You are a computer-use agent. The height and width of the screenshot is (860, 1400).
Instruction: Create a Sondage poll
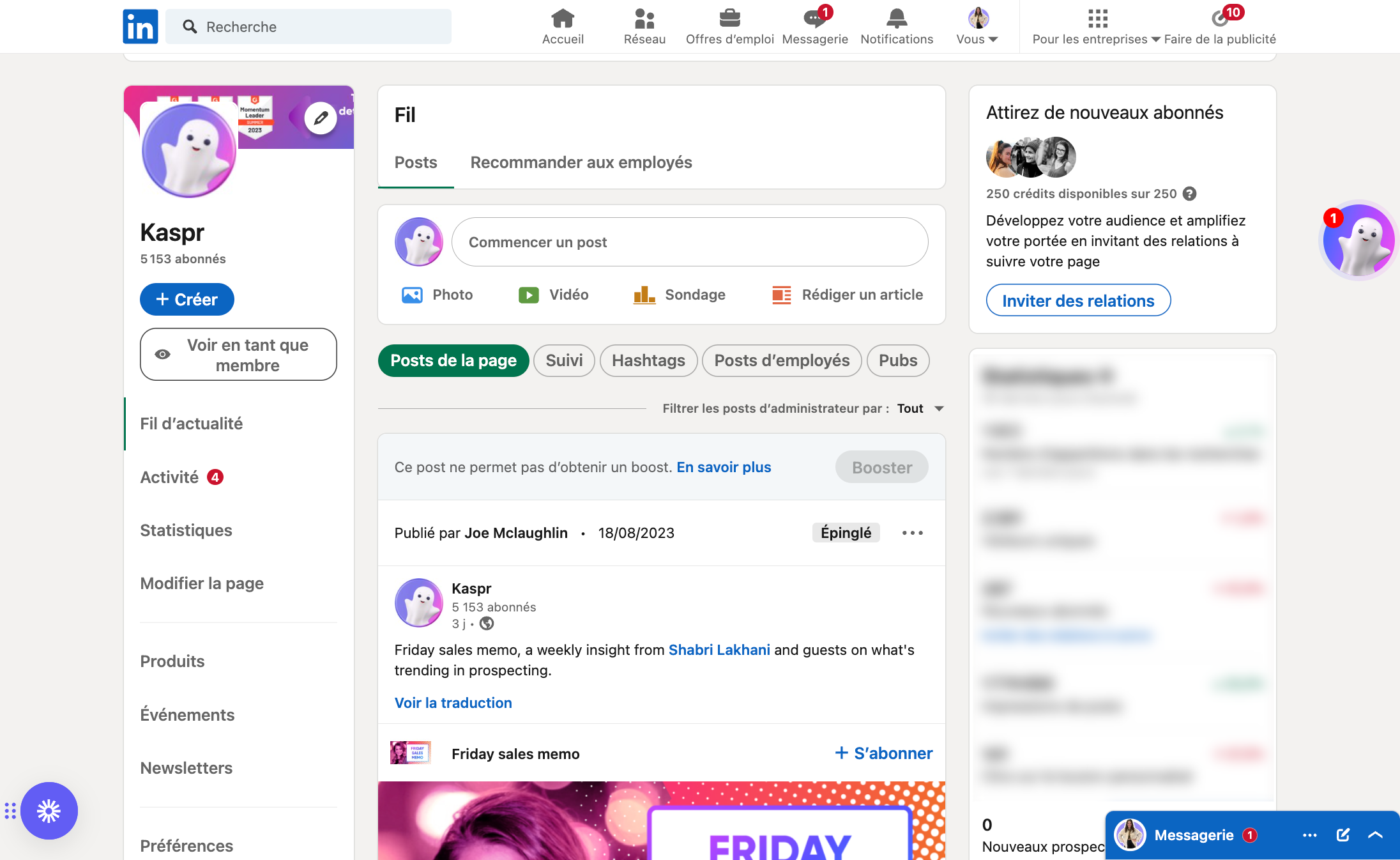[x=680, y=295]
